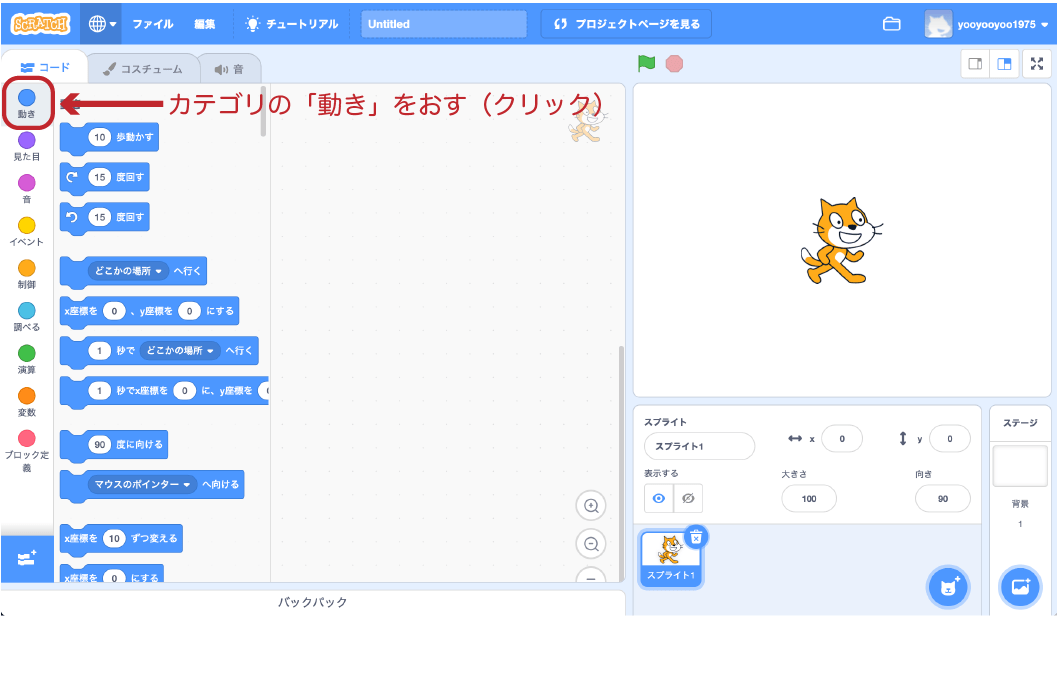Click the cat sprite on stage
This screenshot has width=1057, height=683.
coord(841,241)
